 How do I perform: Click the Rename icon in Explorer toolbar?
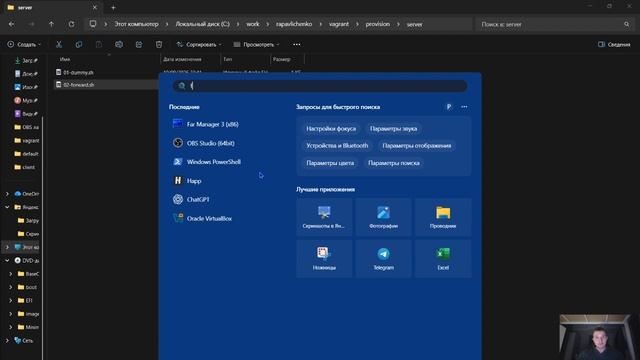tap(119, 44)
